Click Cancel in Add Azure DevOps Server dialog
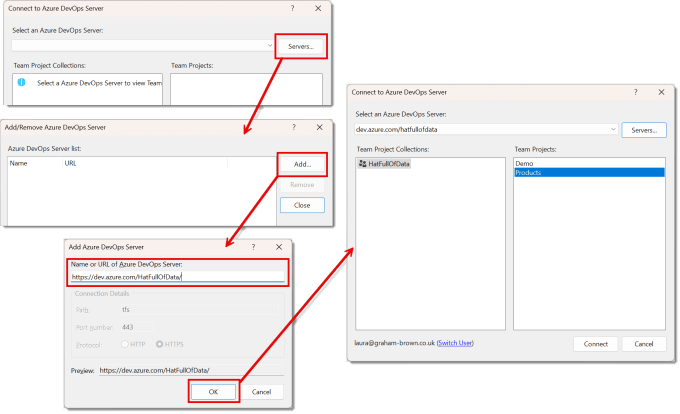This screenshot has width=680, height=414. point(262,392)
